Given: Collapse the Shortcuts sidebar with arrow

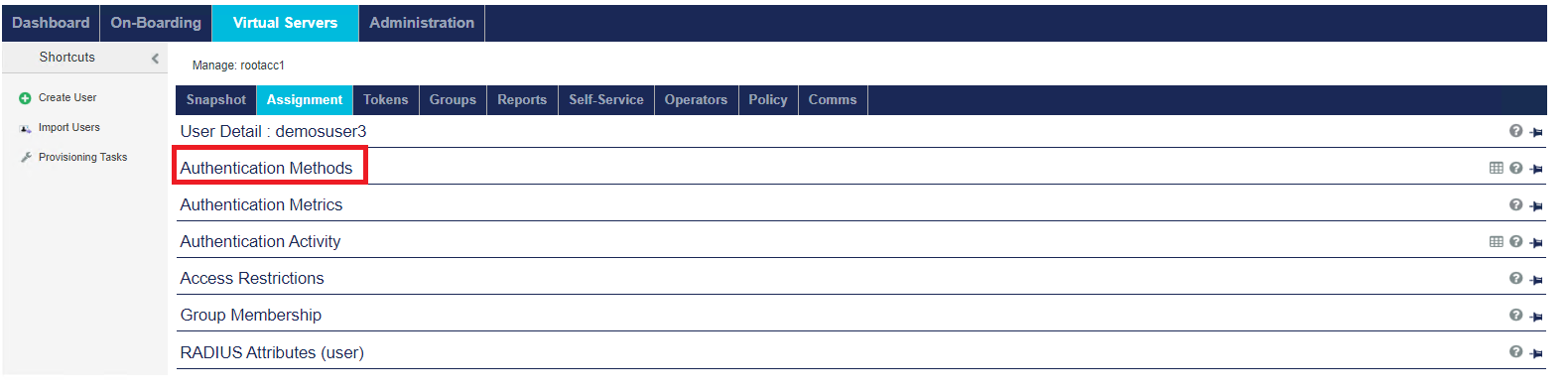Looking at the screenshot, I should tap(155, 59).
